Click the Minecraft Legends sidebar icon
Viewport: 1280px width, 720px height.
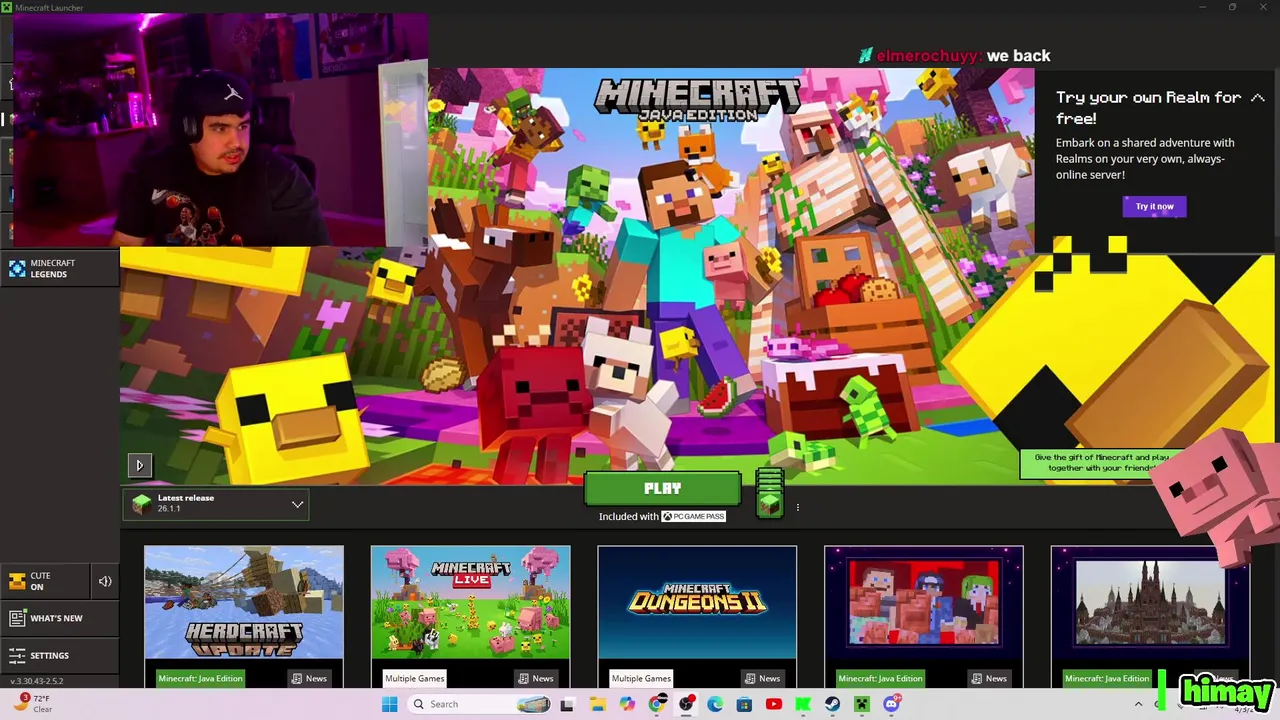coord(17,268)
